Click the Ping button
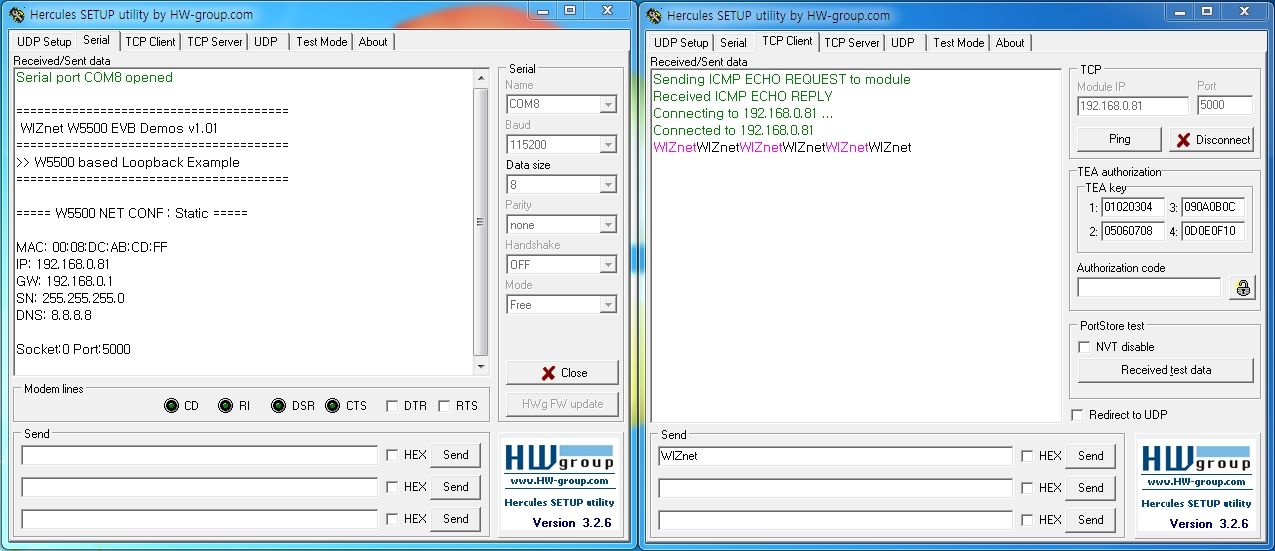 click(1120, 139)
